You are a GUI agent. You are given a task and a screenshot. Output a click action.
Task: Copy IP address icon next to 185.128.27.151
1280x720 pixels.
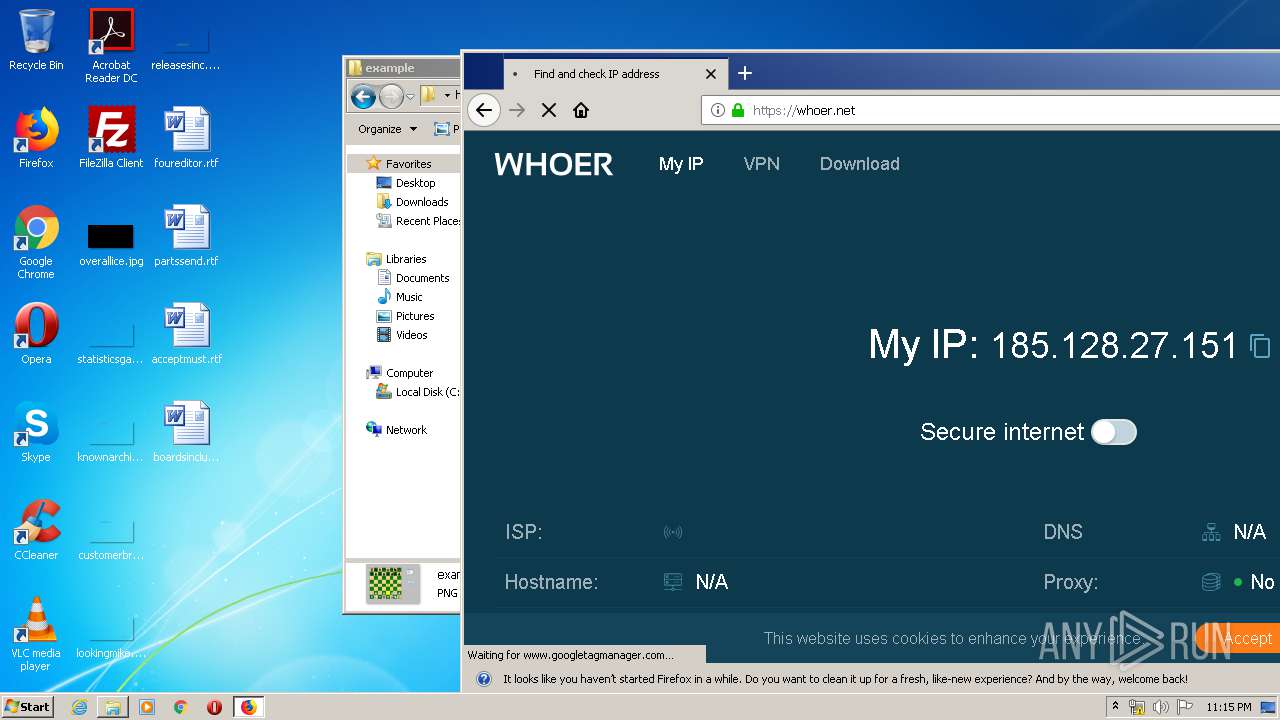[x=1260, y=346]
